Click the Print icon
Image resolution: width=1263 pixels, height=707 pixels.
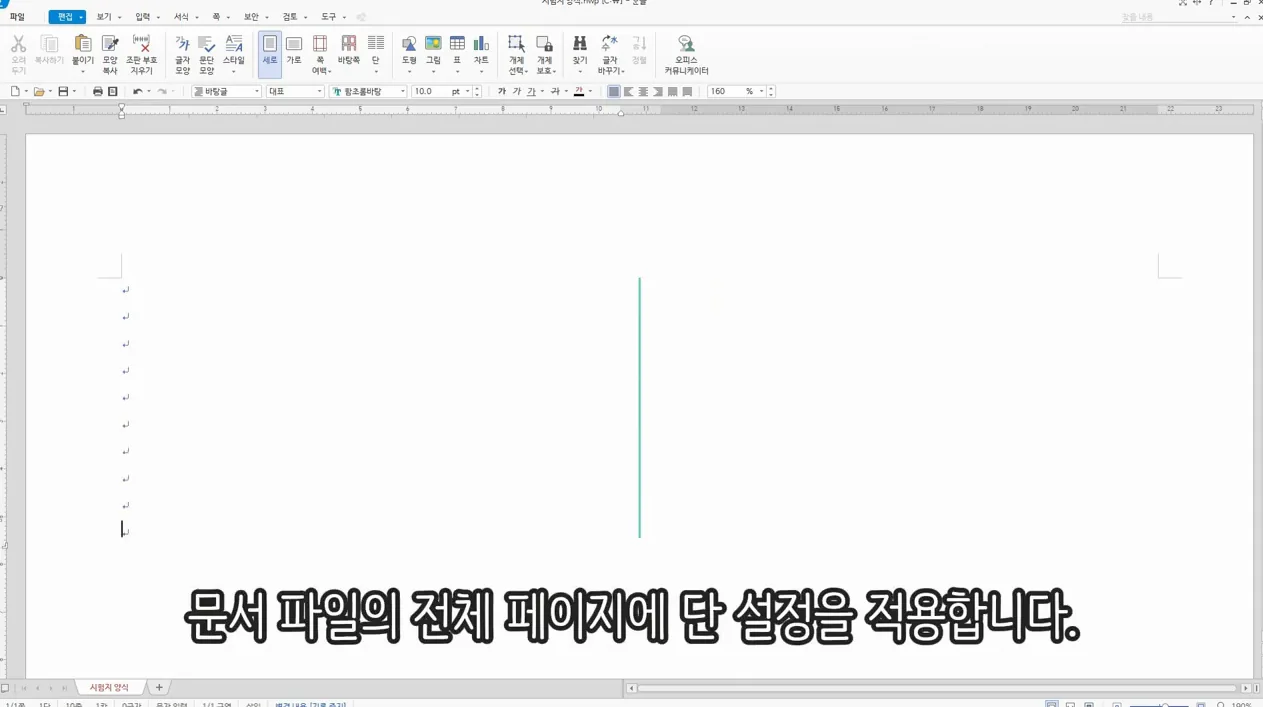click(x=98, y=91)
